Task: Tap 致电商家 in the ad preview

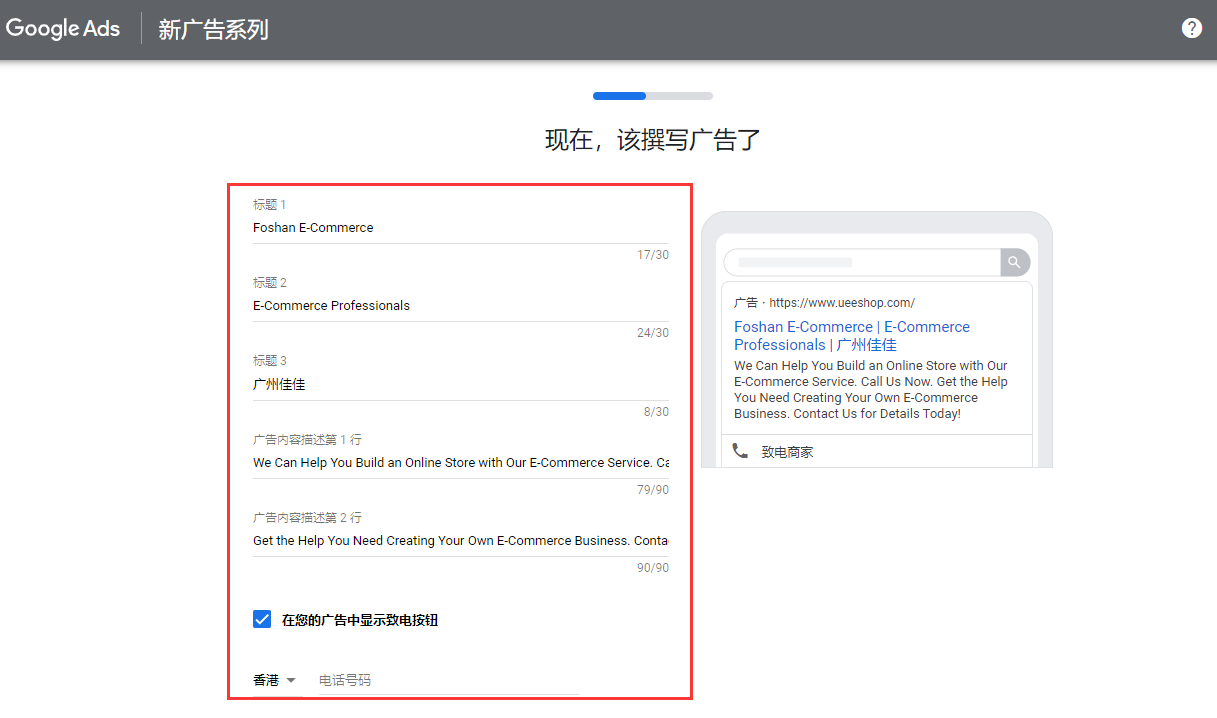Action: click(x=787, y=452)
